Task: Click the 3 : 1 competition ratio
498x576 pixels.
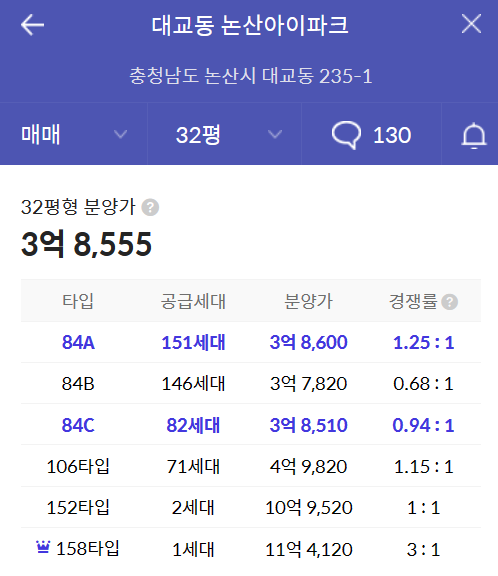Action: pyautogui.click(x=423, y=550)
